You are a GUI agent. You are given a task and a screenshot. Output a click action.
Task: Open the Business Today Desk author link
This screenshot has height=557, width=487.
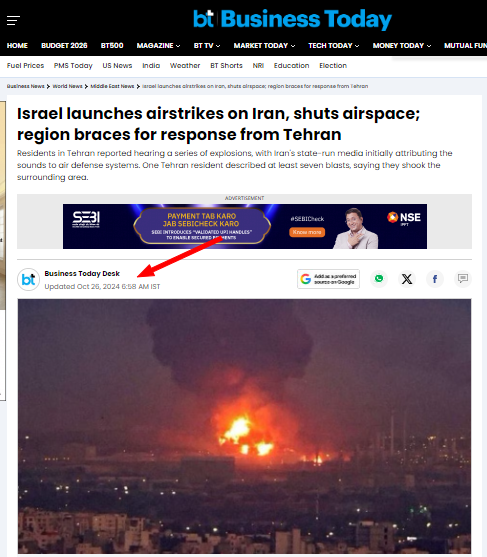coord(82,274)
